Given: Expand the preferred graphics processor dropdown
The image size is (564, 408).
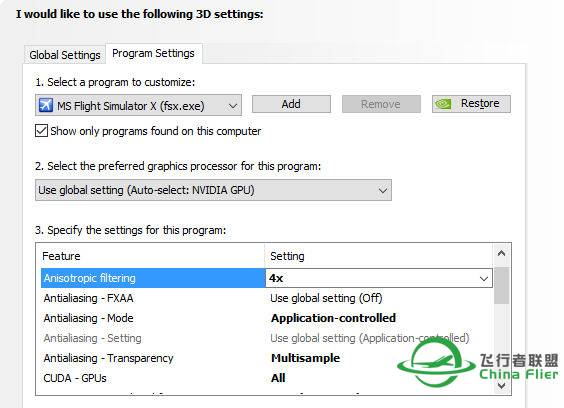Looking at the screenshot, I should 213,190.
